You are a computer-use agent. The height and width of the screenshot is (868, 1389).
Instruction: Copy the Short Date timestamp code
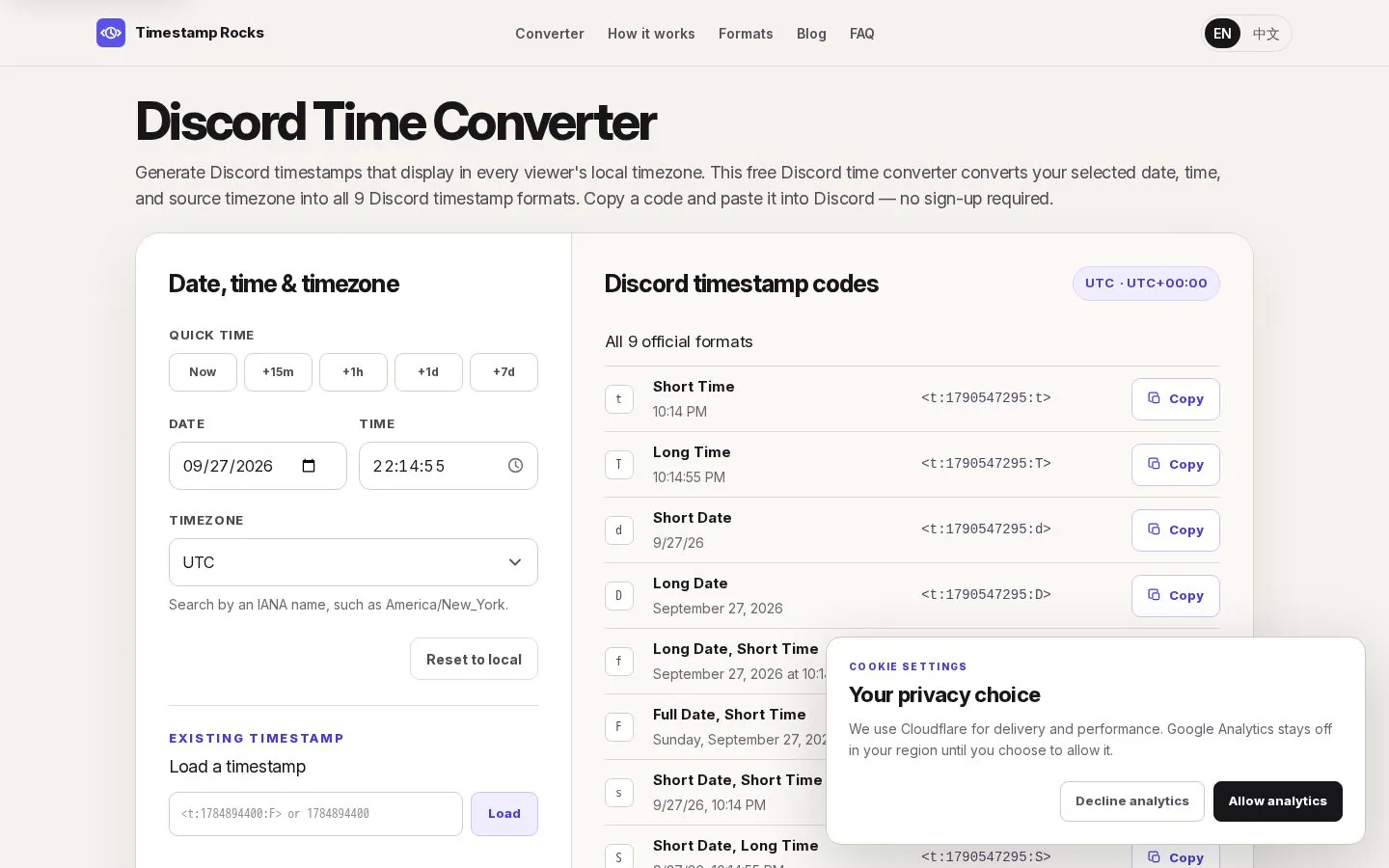pos(1176,530)
